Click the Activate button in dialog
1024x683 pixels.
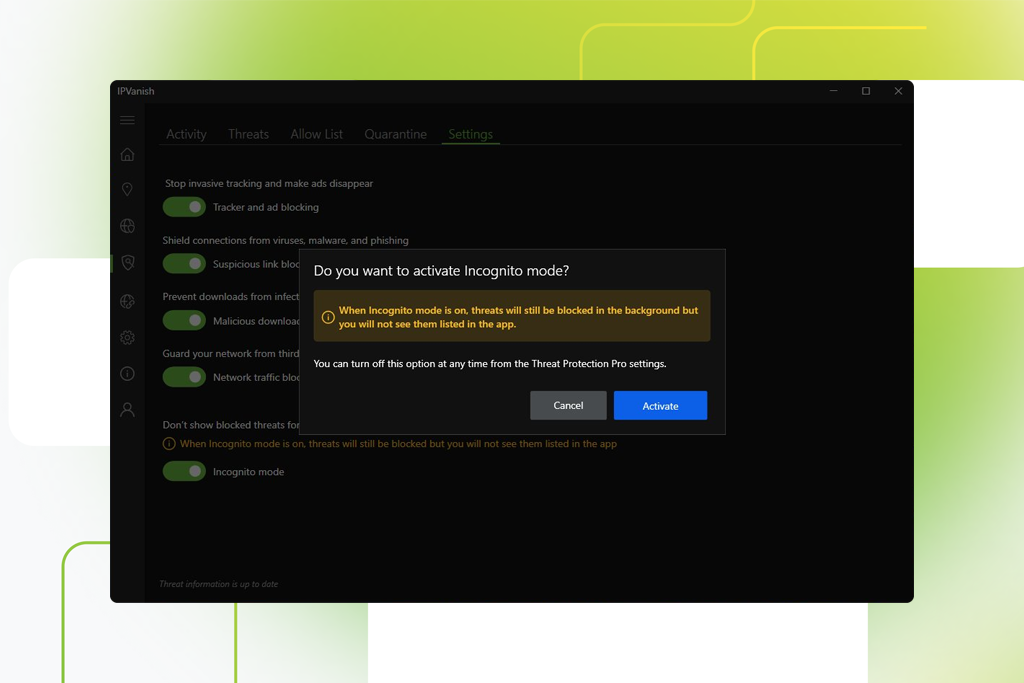pos(660,405)
